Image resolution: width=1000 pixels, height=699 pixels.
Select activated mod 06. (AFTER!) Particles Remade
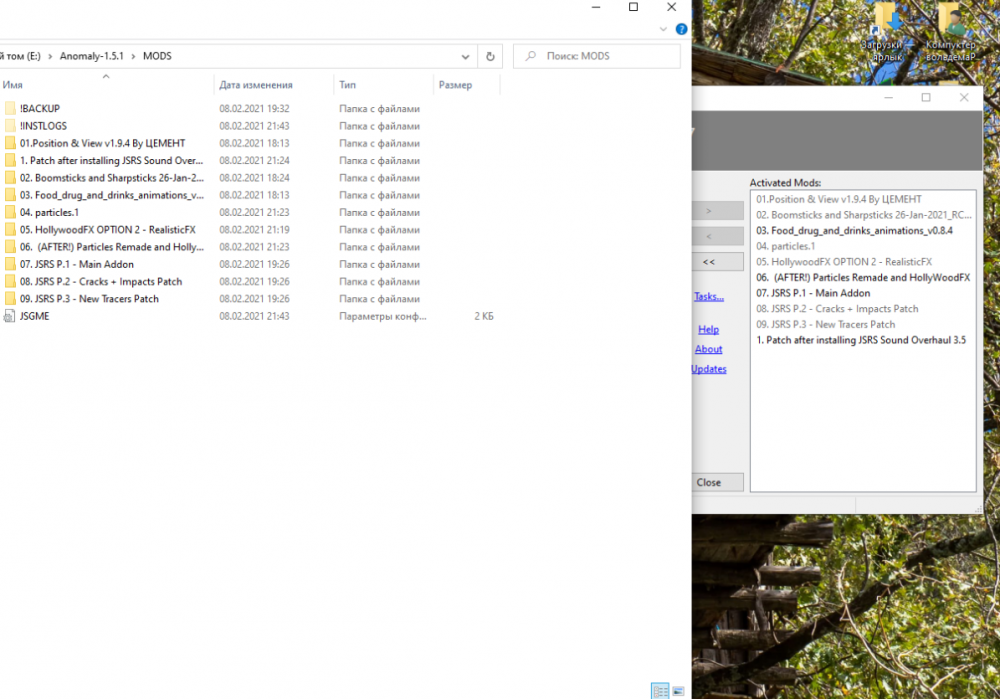863,277
